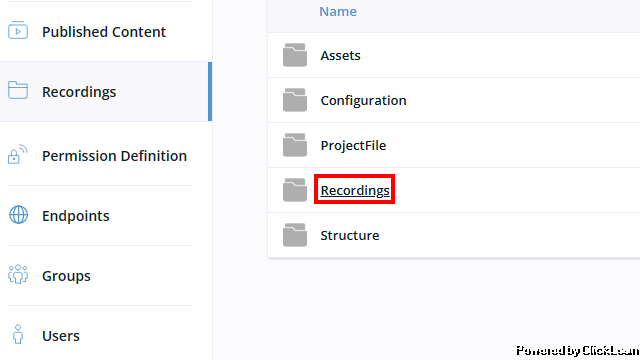
Task: Open the Groups sidebar entry
Action: click(66, 276)
